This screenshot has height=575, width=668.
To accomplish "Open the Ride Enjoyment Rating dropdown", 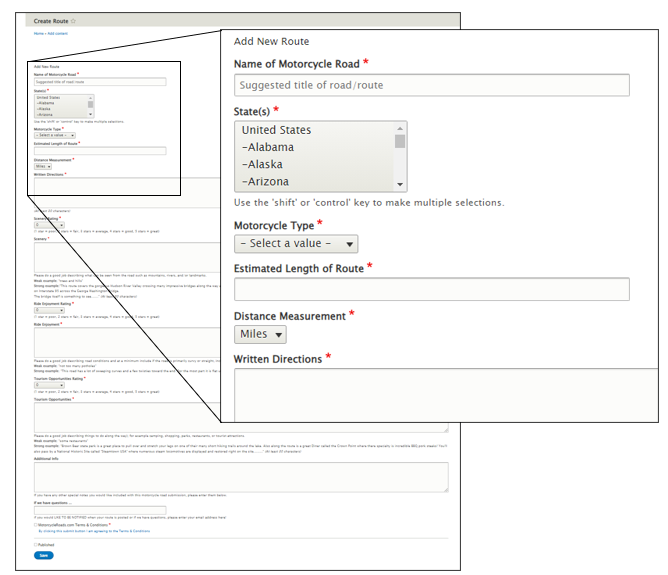I will (x=48, y=311).
